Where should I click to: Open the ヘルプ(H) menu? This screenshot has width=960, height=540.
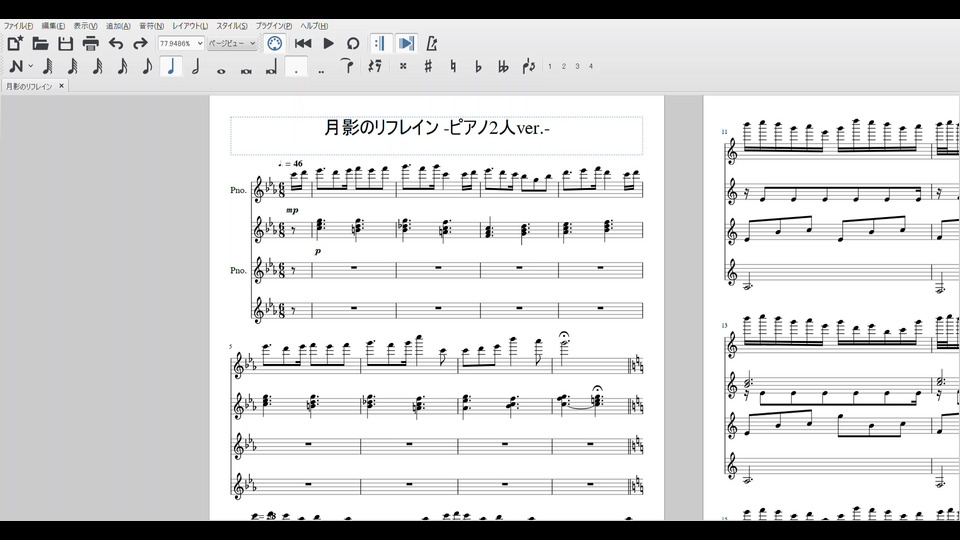pyautogui.click(x=314, y=26)
